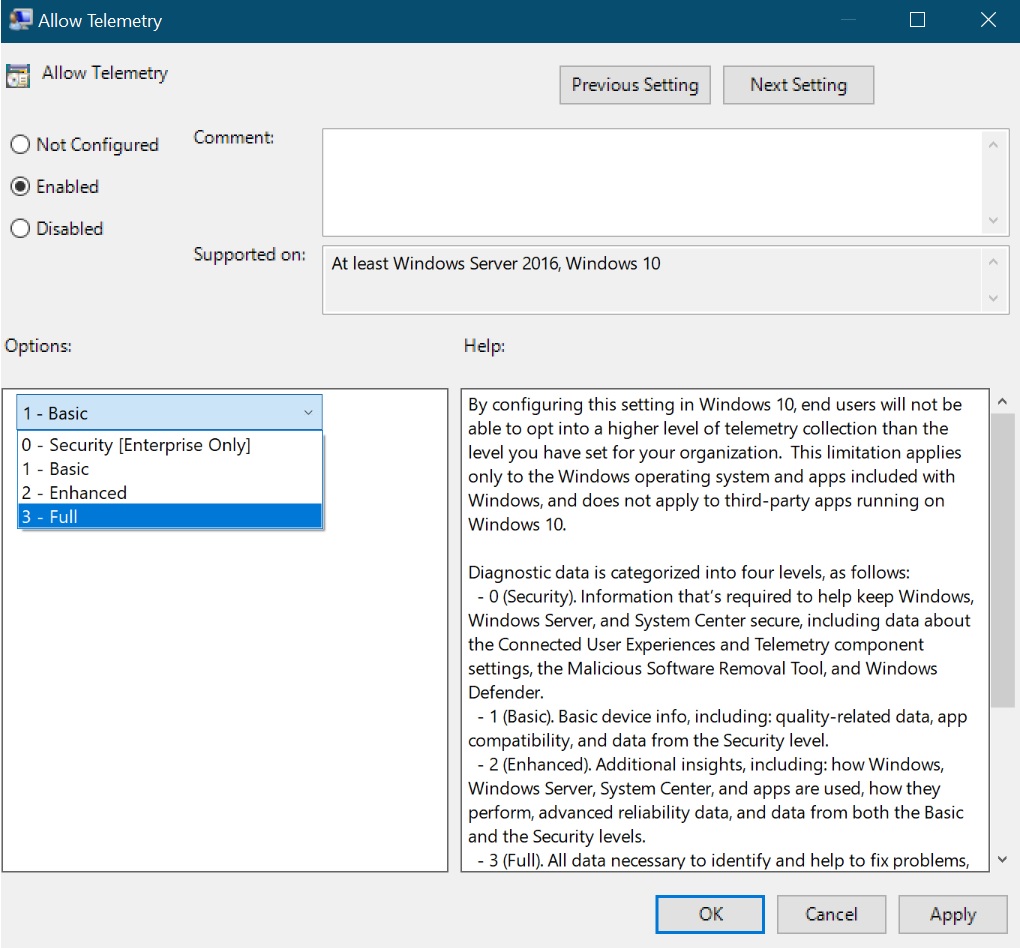Click the 'Comment:' label
Screen dimensions: 1020x948
234,137
